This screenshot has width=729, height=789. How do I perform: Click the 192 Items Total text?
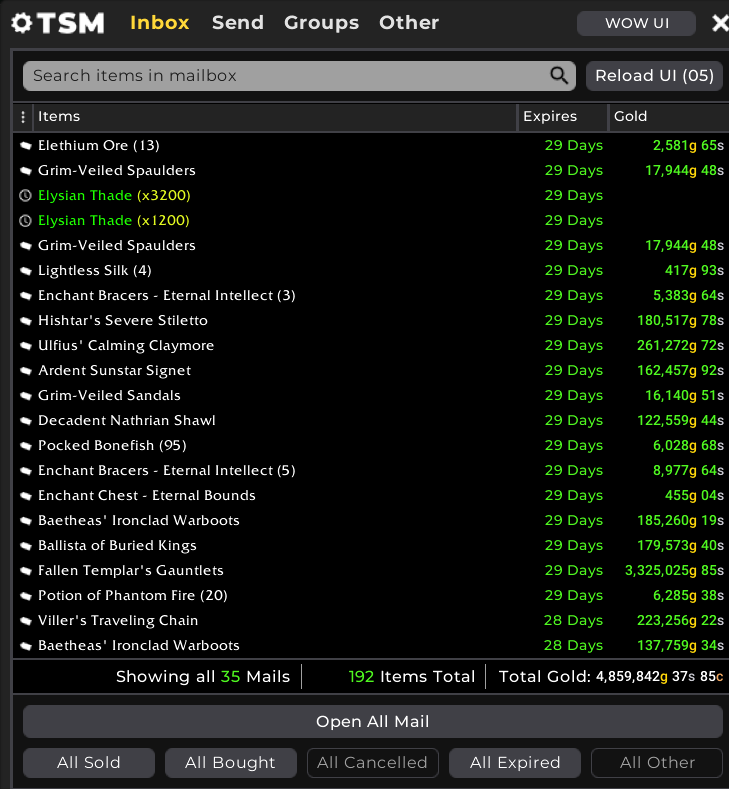[412, 677]
